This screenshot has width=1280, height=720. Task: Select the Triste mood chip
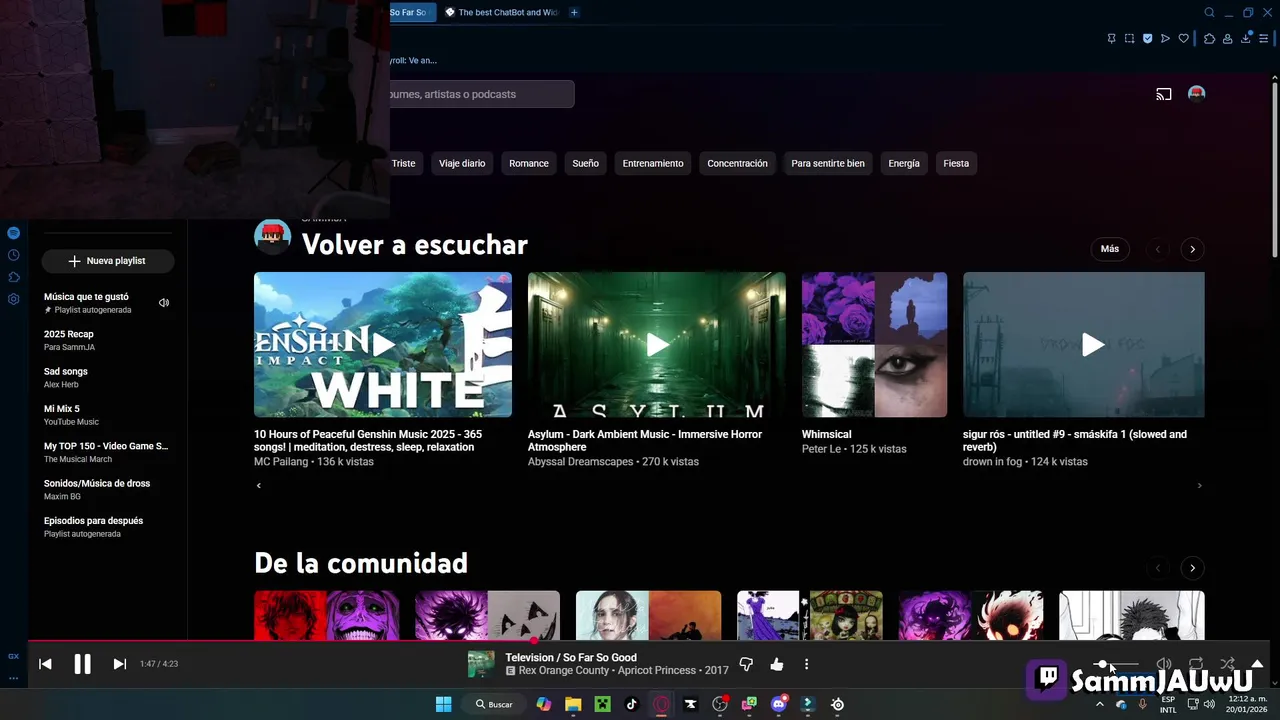click(x=403, y=163)
